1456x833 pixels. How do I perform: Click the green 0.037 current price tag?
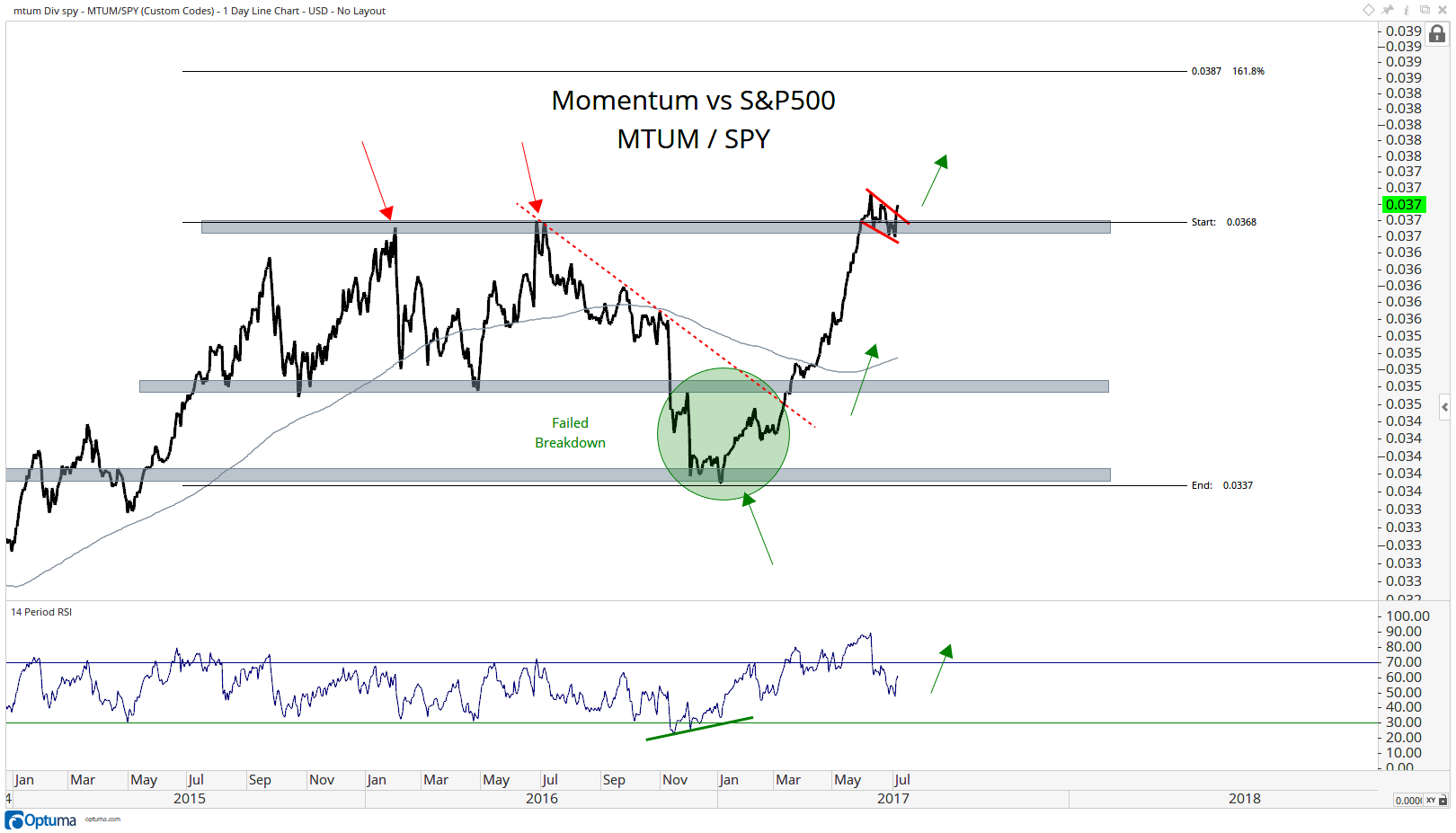[x=1405, y=205]
